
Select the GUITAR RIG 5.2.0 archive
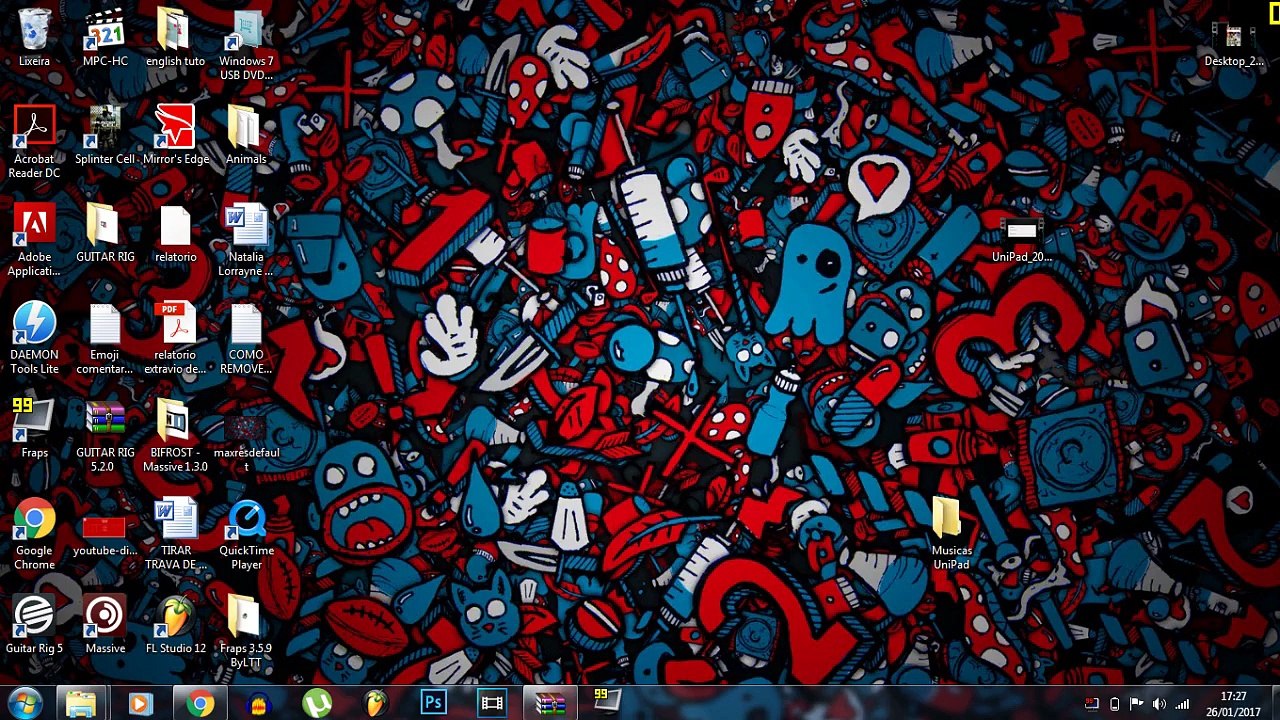[x=105, y=420]
